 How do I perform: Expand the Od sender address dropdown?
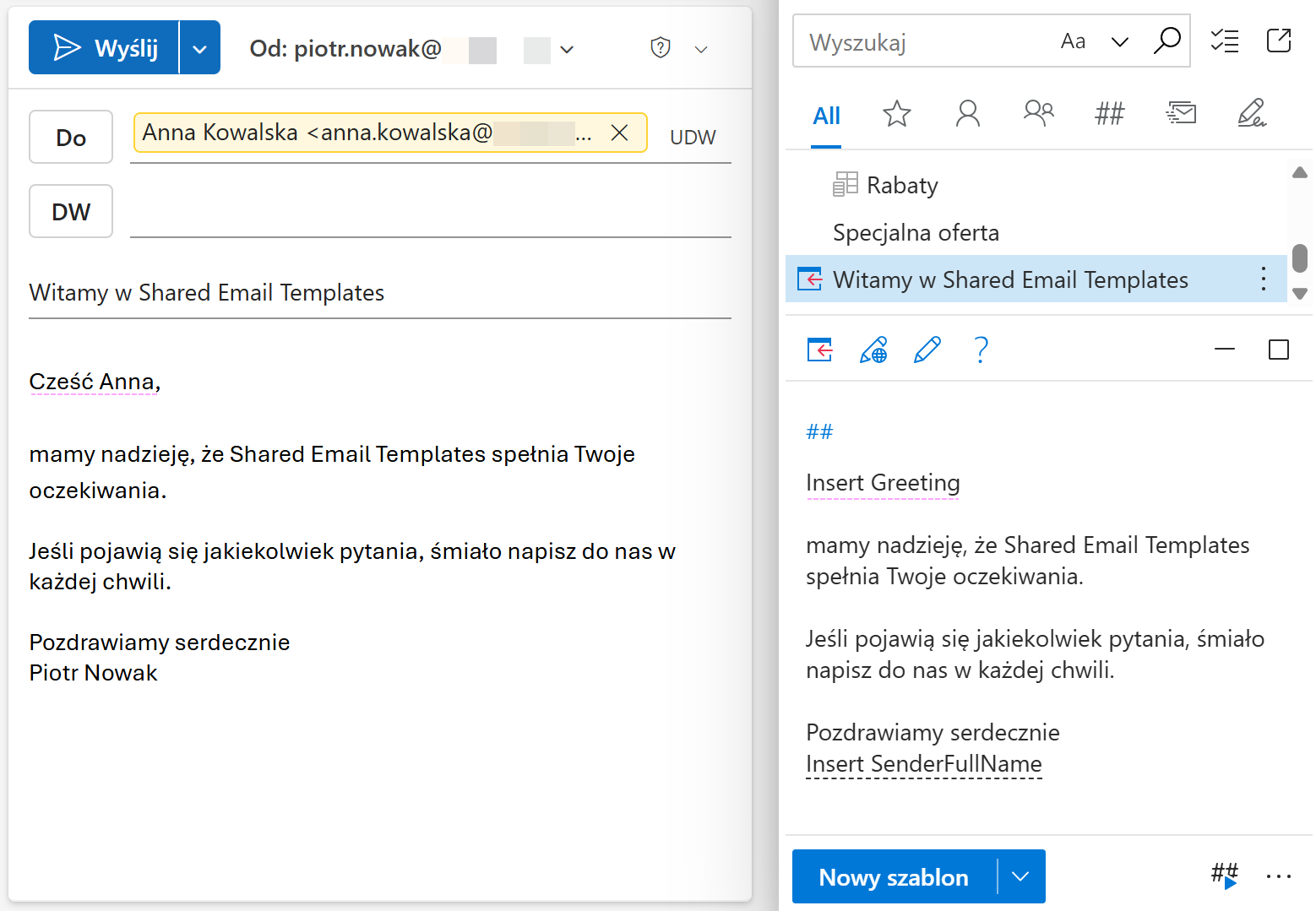click(567, 50)
